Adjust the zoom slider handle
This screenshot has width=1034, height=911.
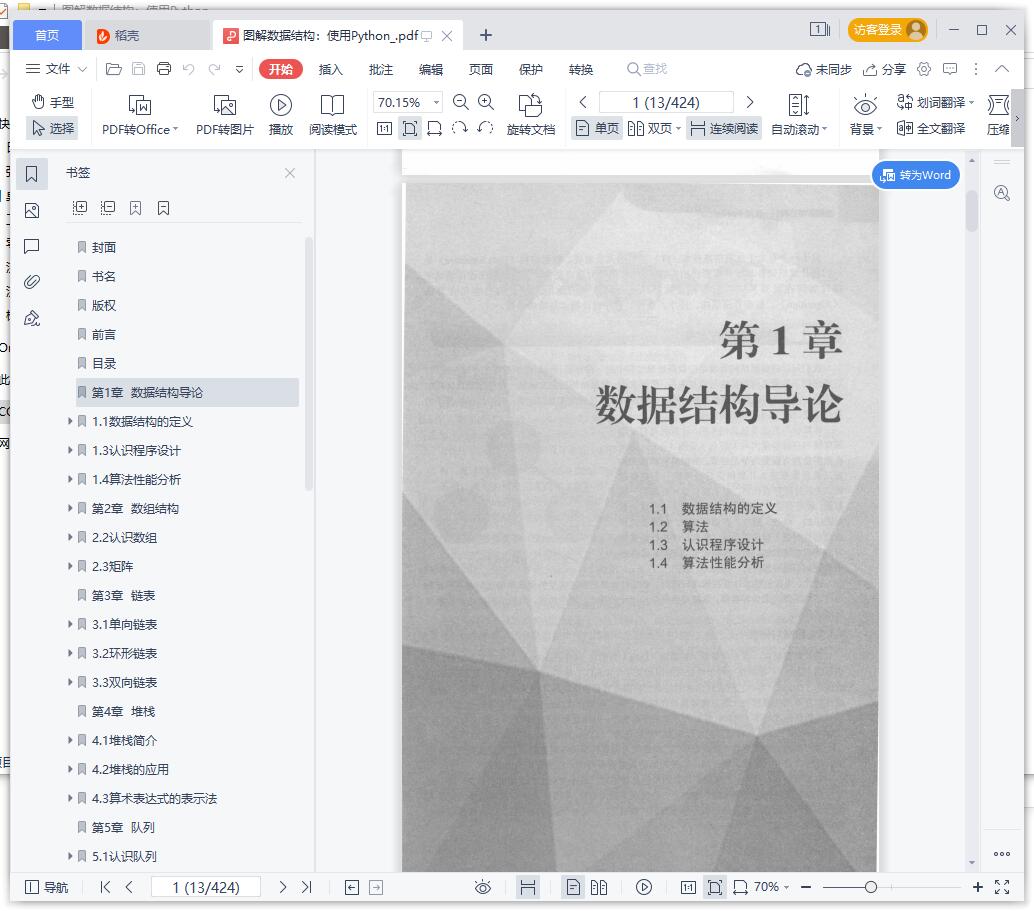coord(870,887)
